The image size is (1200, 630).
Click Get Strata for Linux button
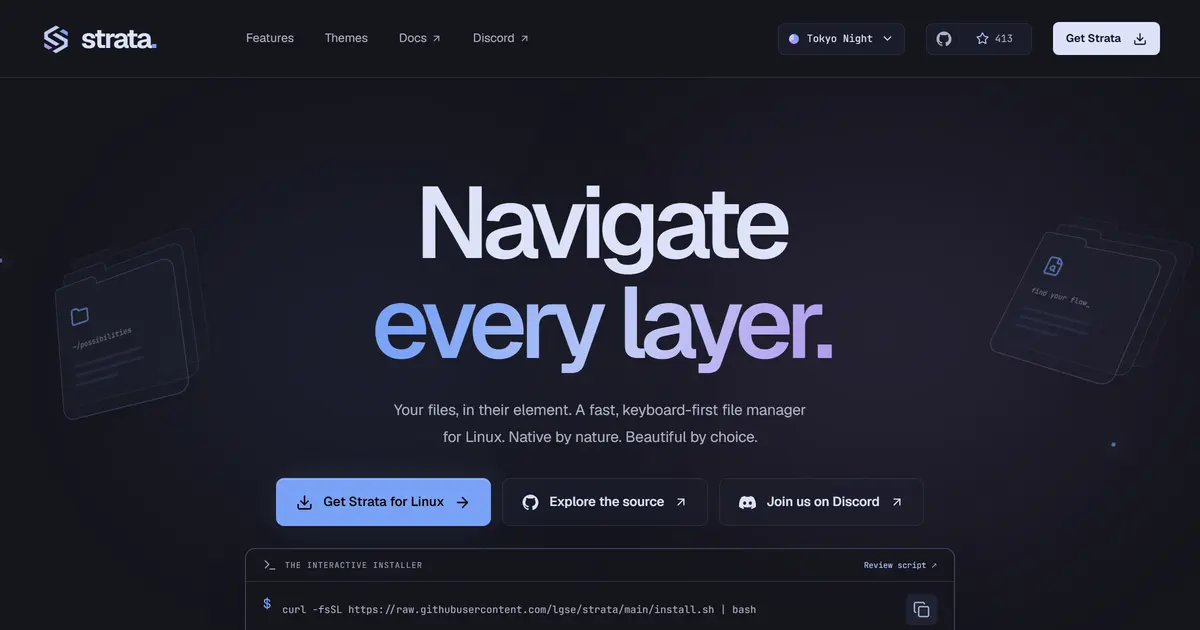click(383, 502)
